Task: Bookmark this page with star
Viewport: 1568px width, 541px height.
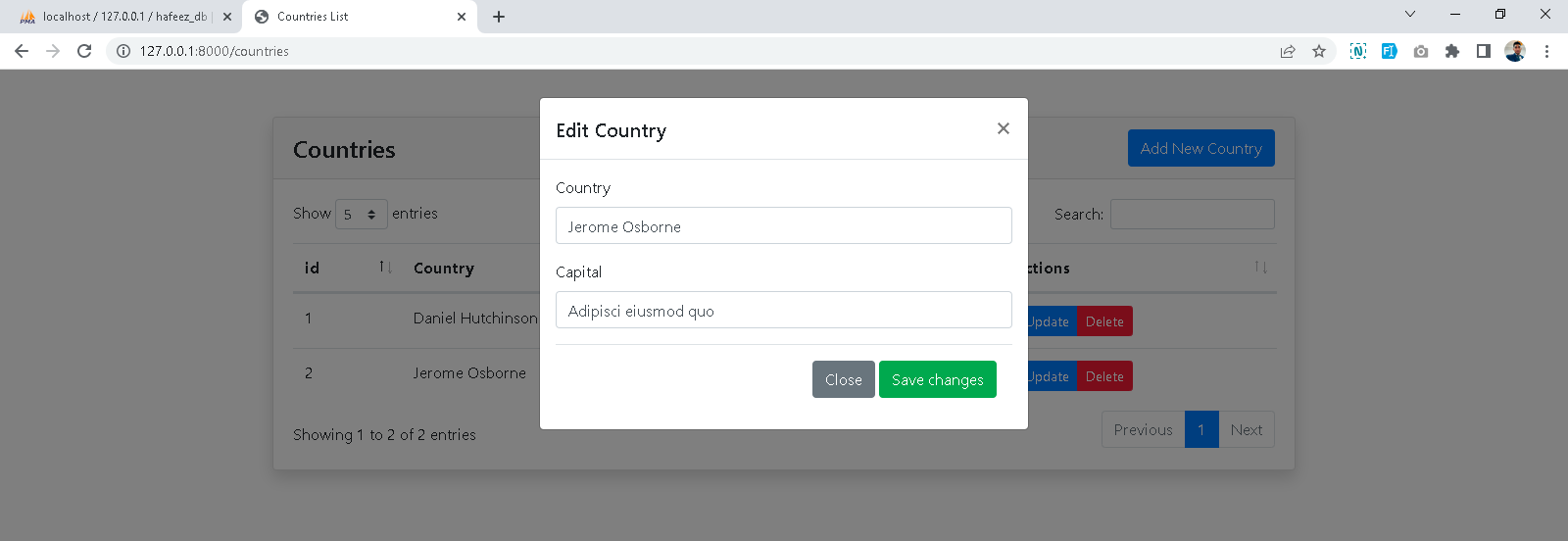Action: pos(1319,51)
